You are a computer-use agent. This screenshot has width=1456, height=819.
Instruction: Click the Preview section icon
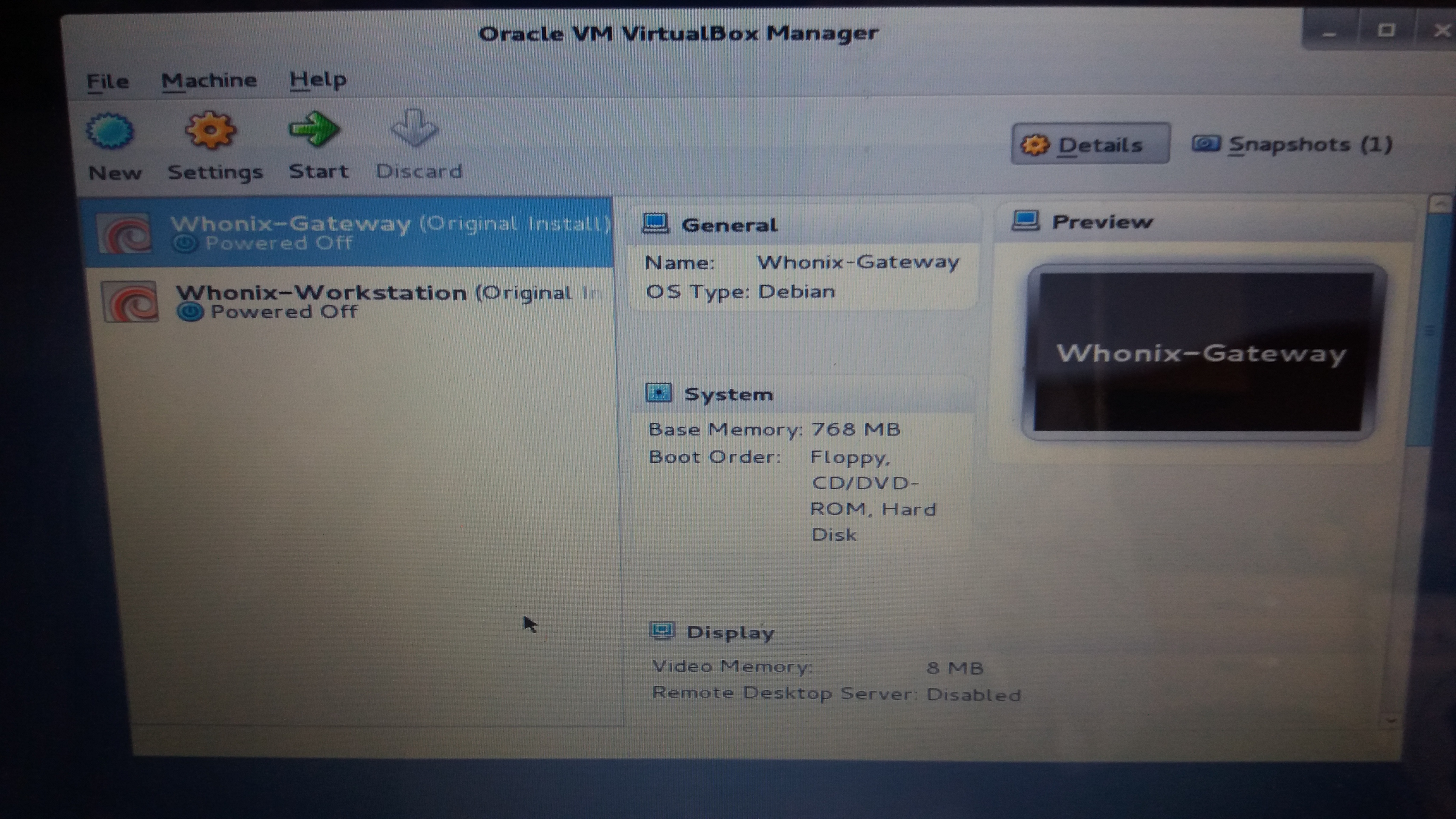1025,220
